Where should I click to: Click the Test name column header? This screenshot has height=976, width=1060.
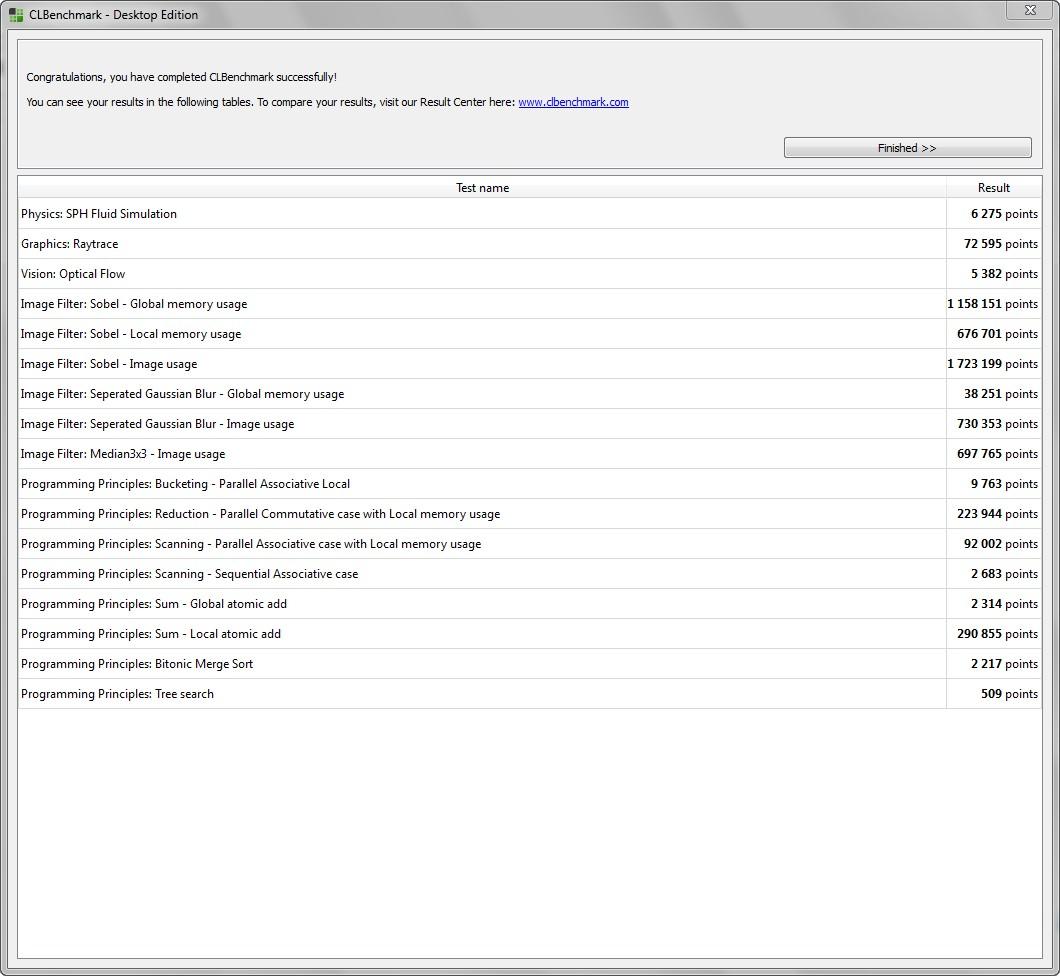pyautogui.click(x=482, y=188)
